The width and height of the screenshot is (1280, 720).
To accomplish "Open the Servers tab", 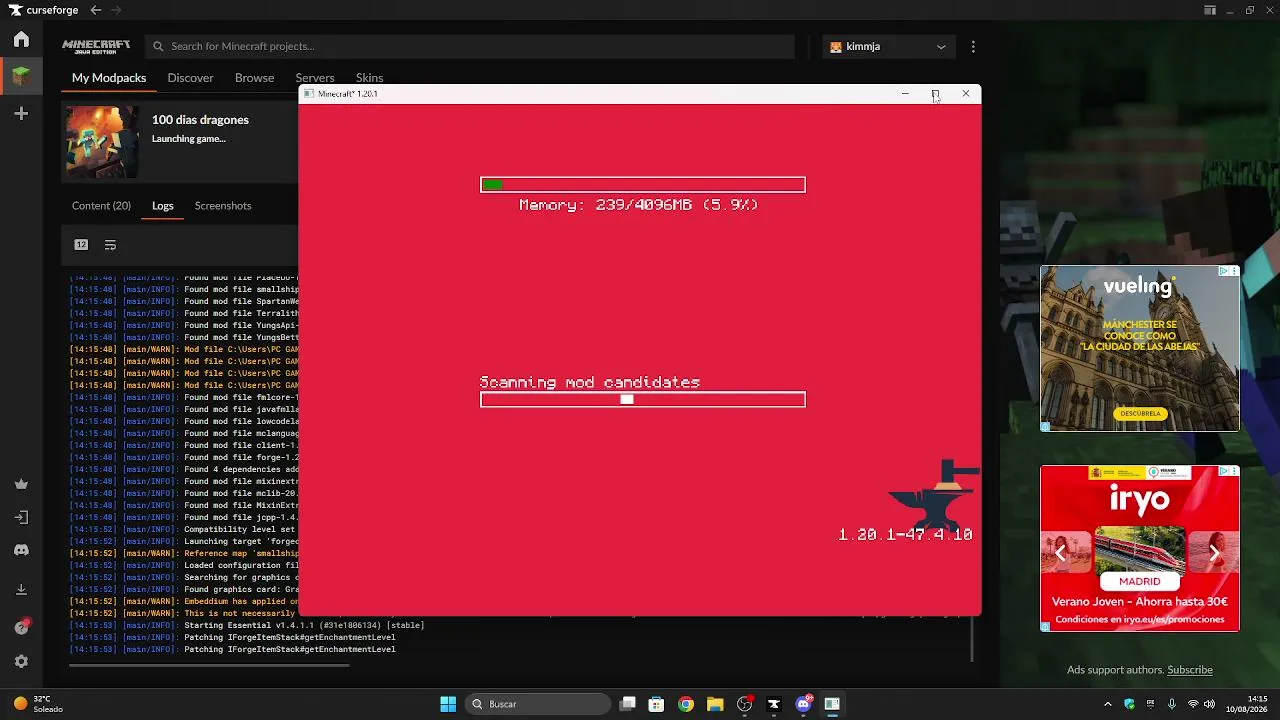I will click(315, 78).
